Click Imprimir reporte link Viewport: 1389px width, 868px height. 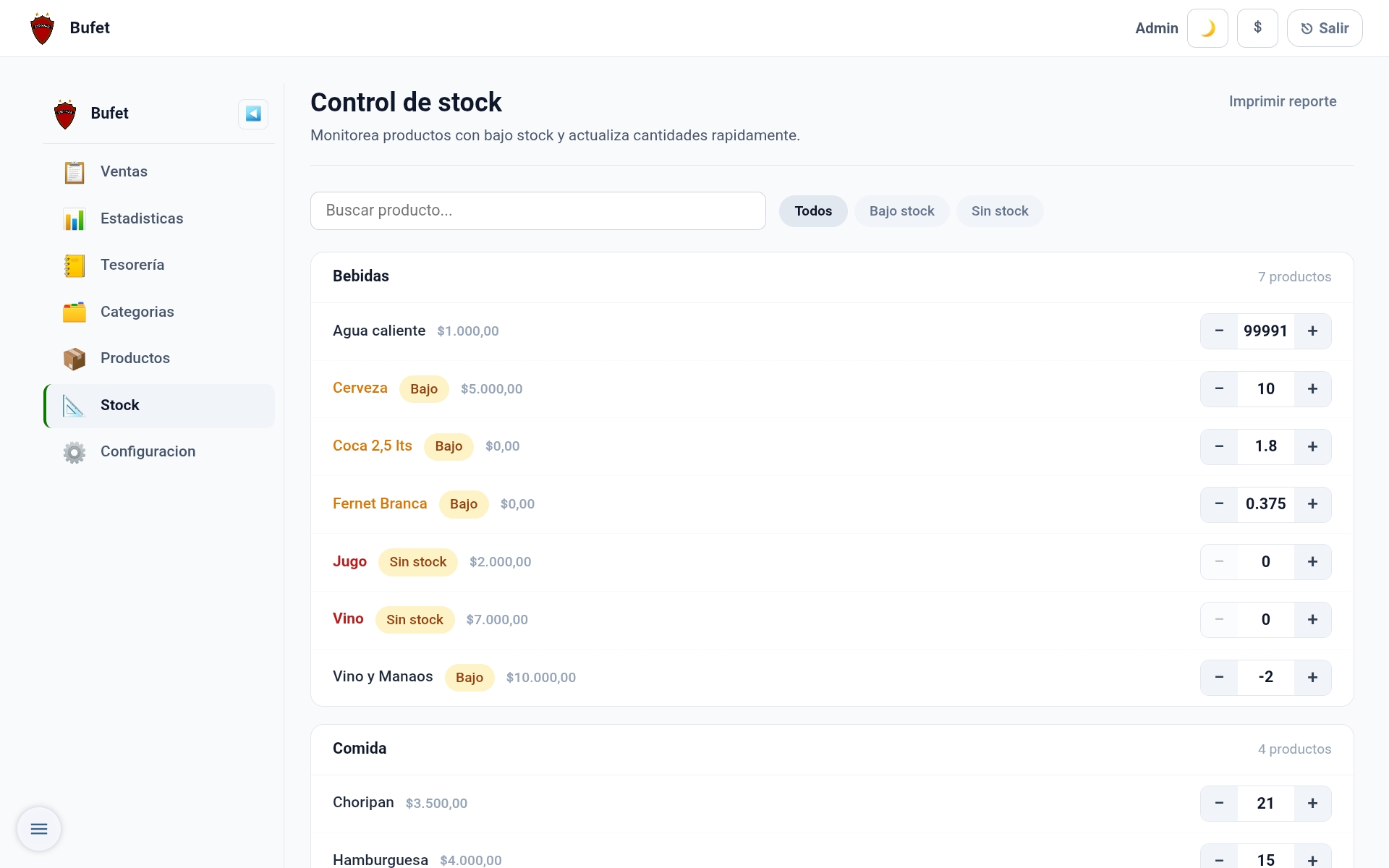pos(1283,101)
